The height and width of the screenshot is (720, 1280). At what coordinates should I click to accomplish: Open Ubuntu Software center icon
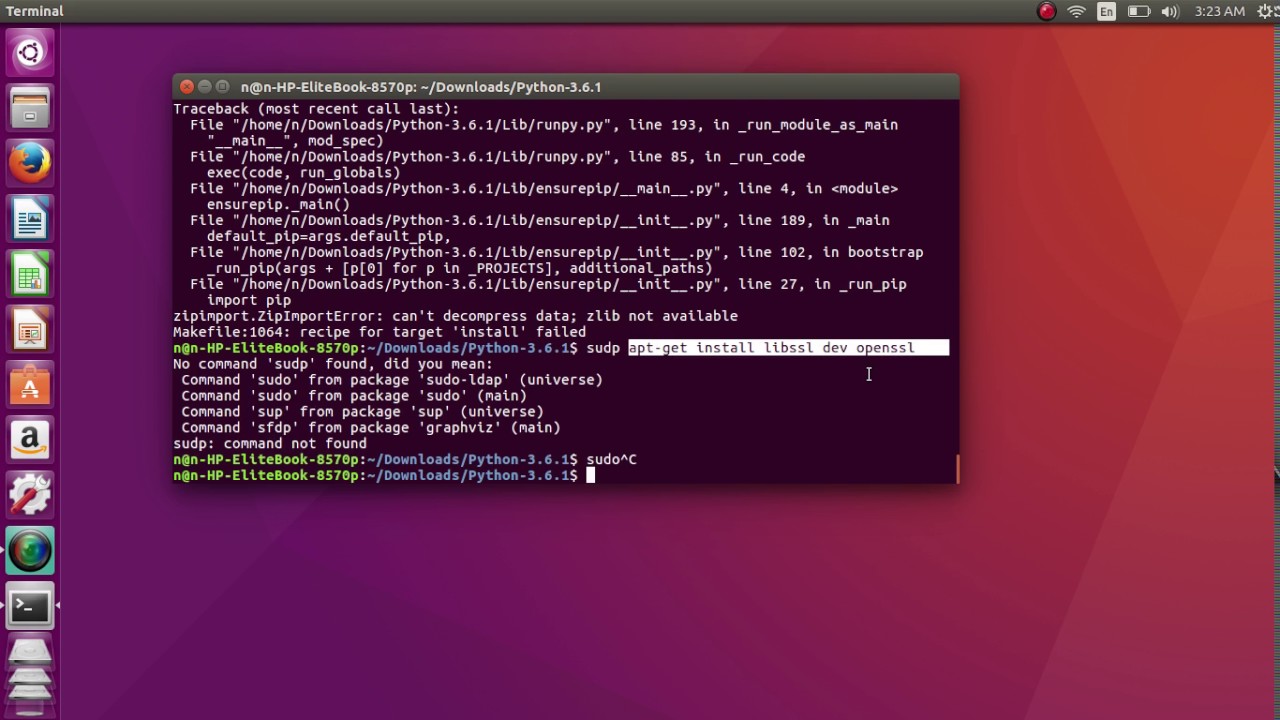tap(29, 384)
